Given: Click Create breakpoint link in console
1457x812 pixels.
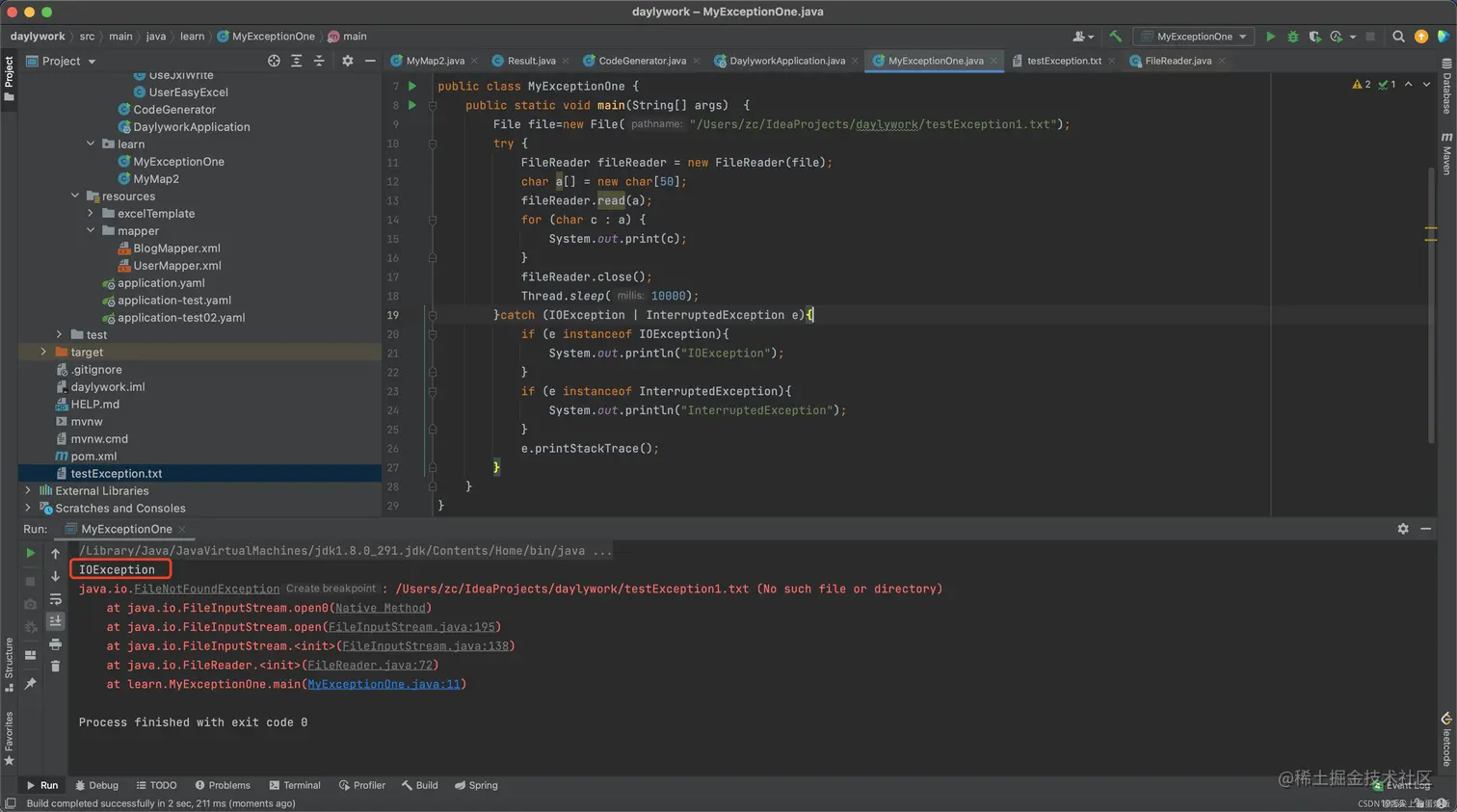Looking at the screenshot, I should [x=331, y=589].
